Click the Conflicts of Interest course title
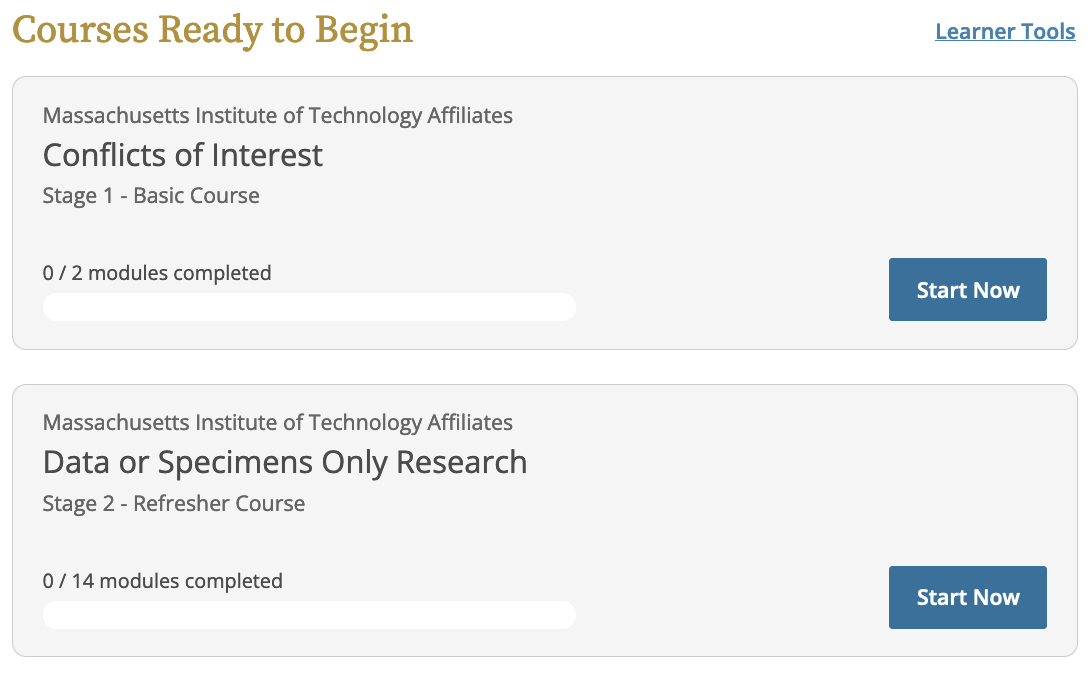Image resolution: width=1092 pixels, height=674 pixels. (x=183, y=155)
